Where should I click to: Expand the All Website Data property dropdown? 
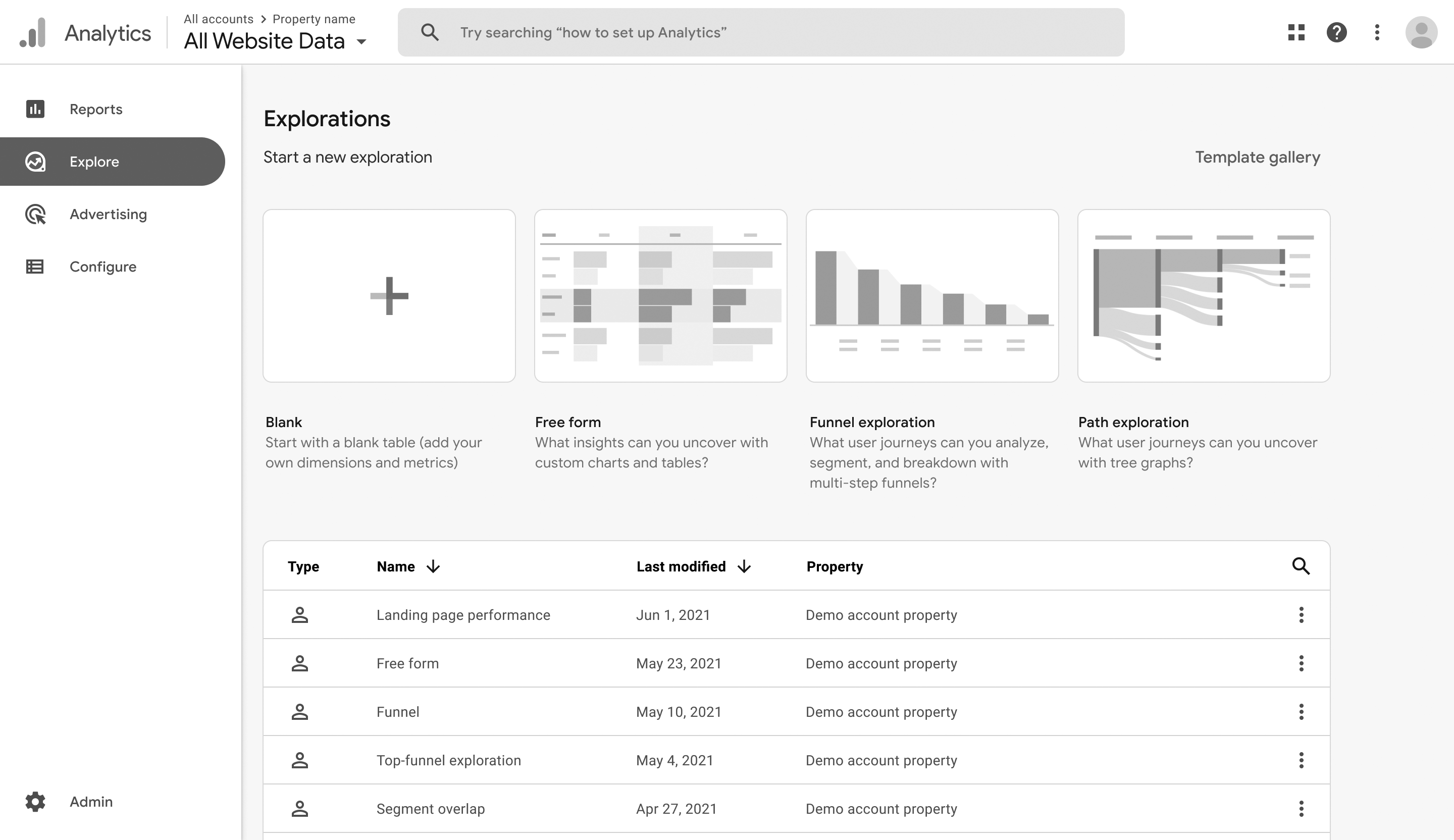click(x=362, y=41)
